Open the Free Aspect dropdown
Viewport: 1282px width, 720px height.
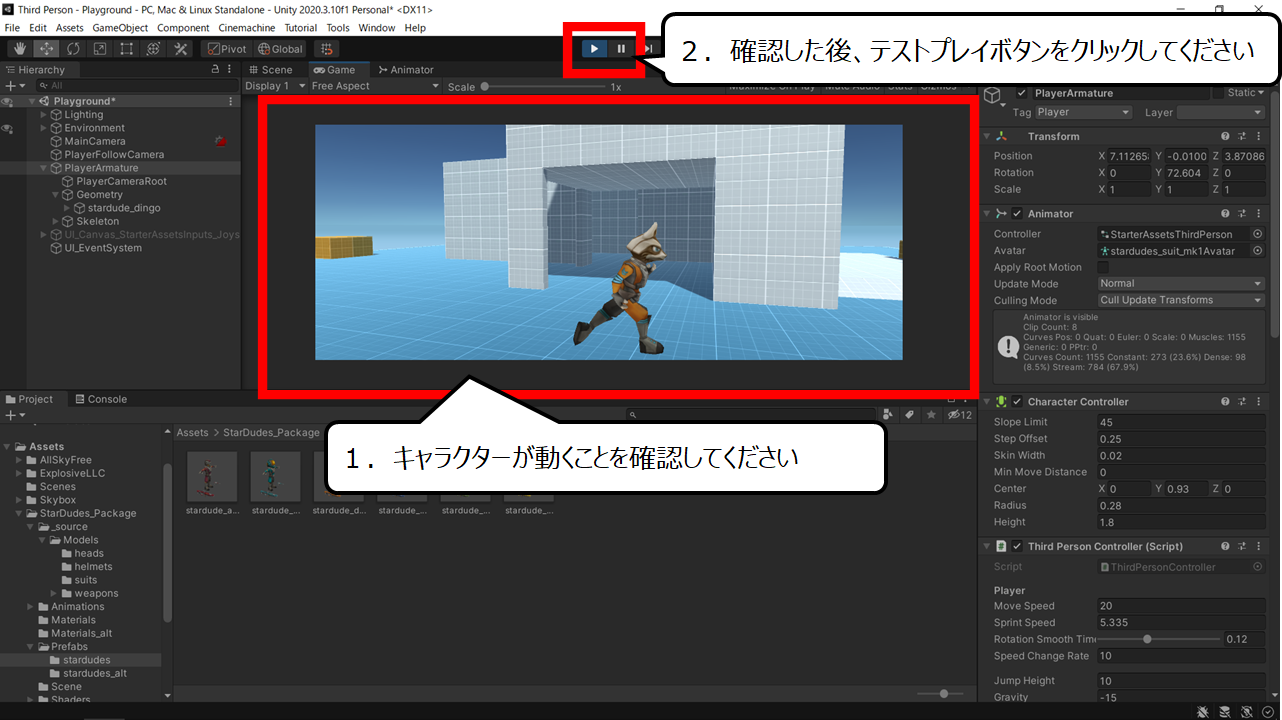[x=375, y=86]
